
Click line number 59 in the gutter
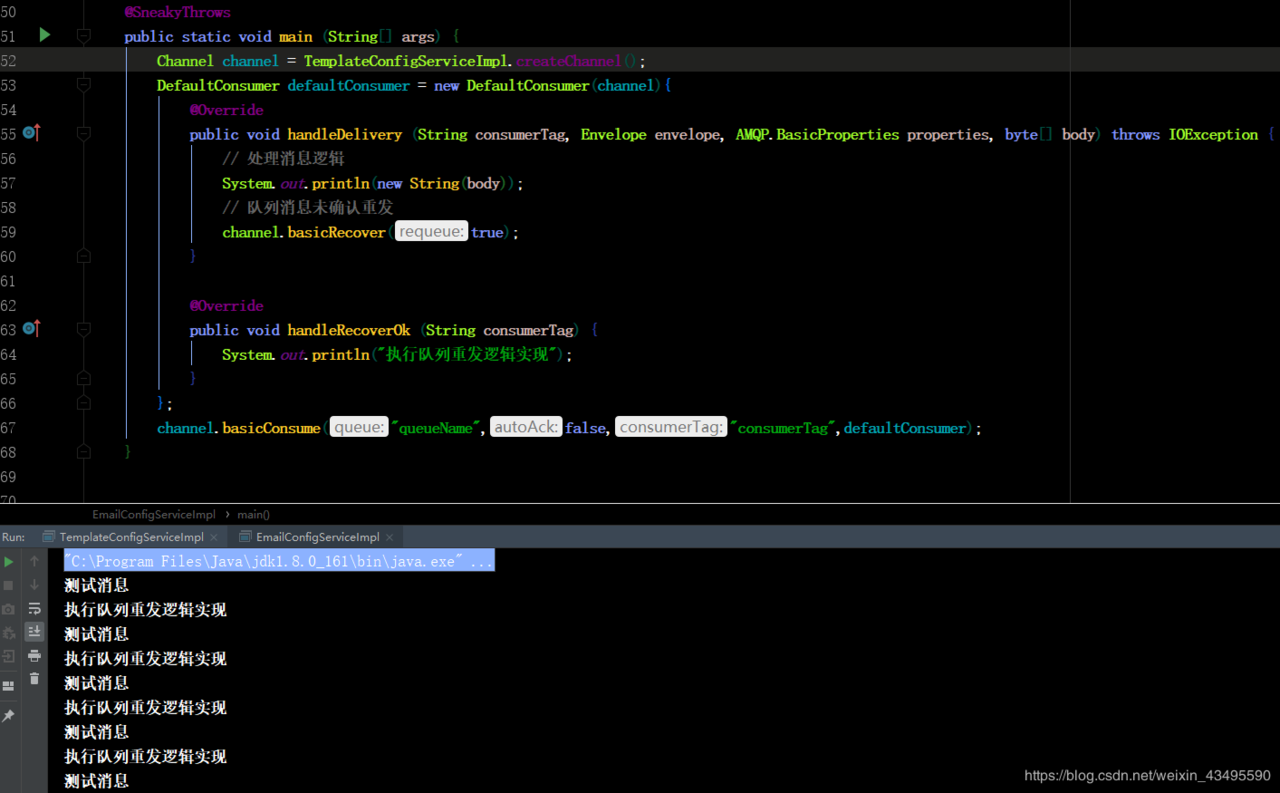pyautogui.click(x=9, y=232)
